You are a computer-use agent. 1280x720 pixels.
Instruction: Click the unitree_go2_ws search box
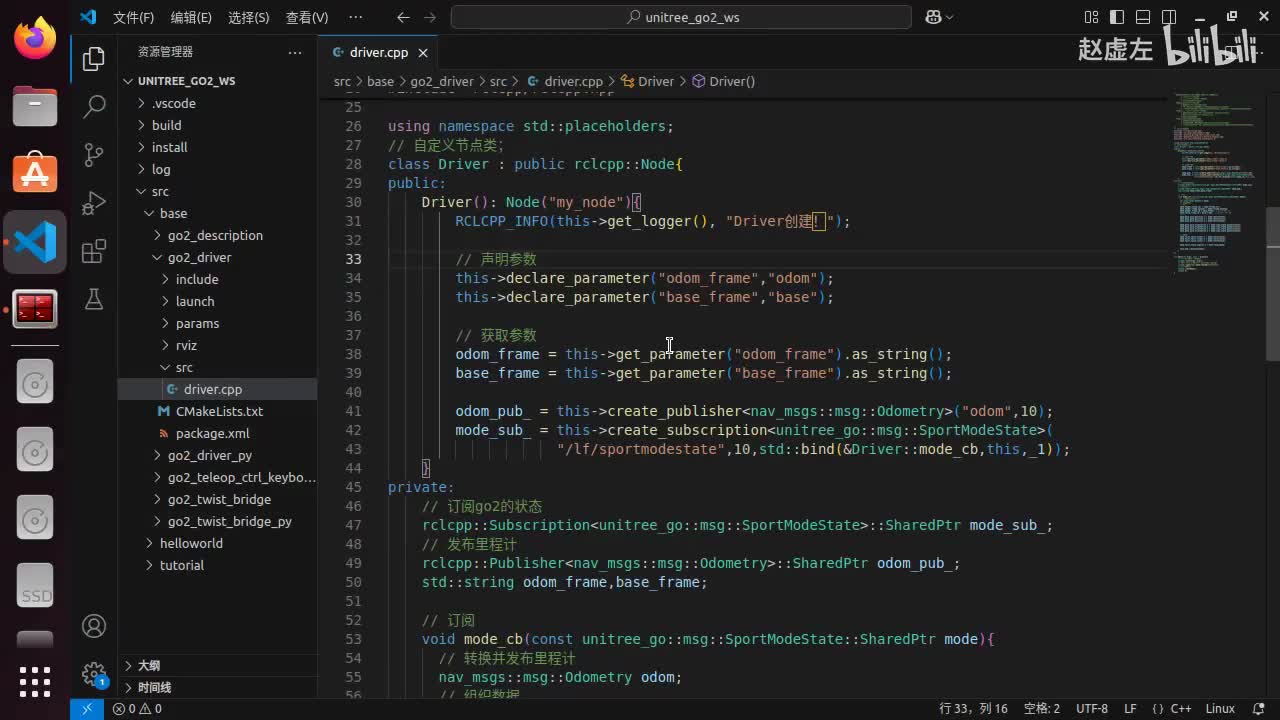[681, 17]
